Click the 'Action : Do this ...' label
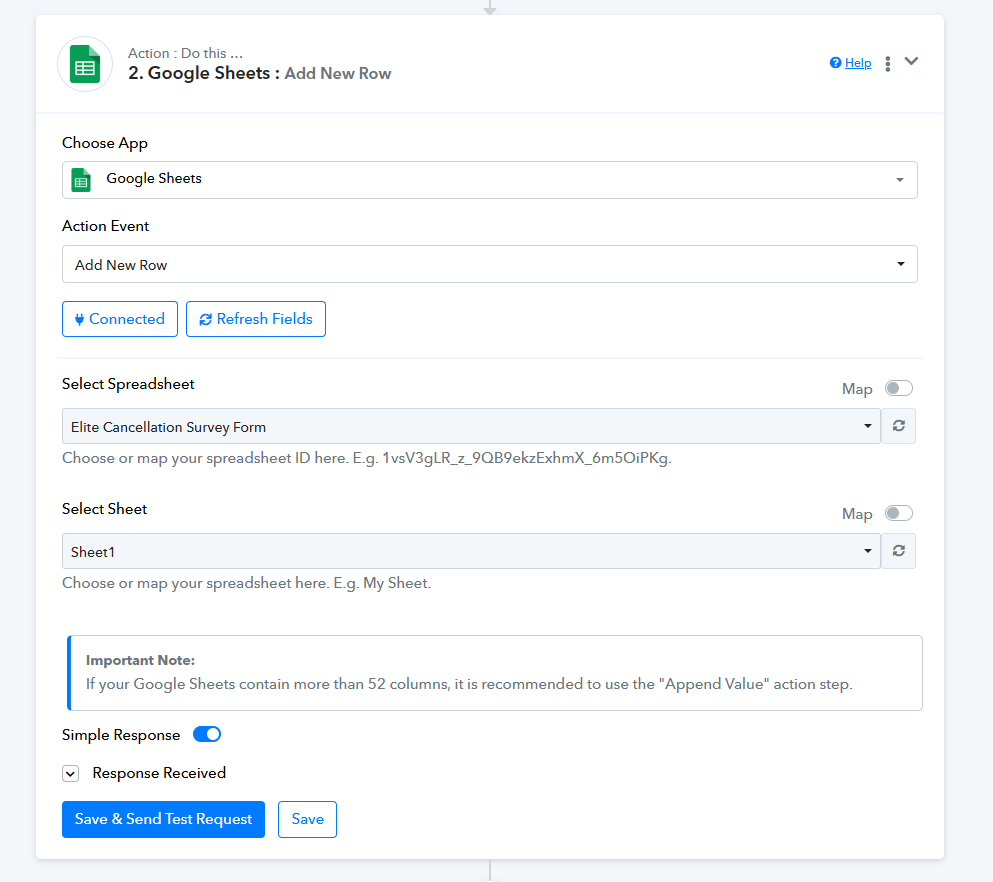Screen dimensions: 993x882 tap(185, 53)
